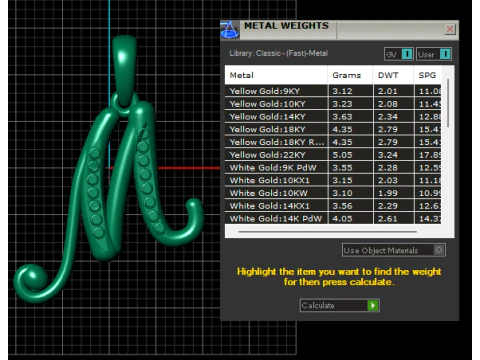Click the 2.61 DWT cell
480x360 pixels.
click(x=394, y=218)
